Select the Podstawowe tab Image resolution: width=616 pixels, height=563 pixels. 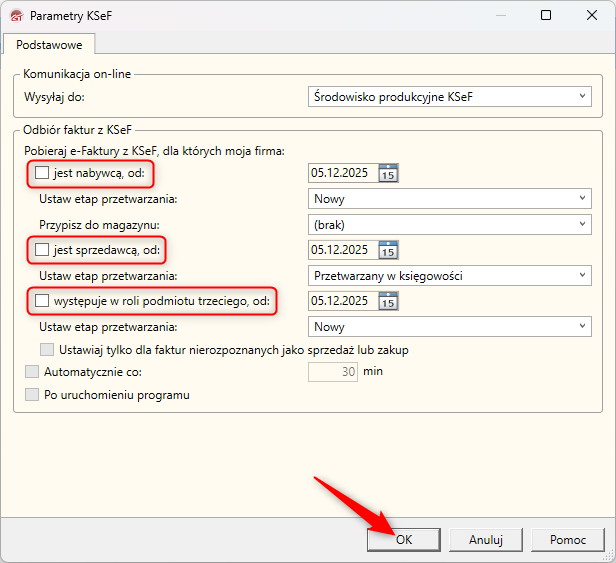point(49,44)
